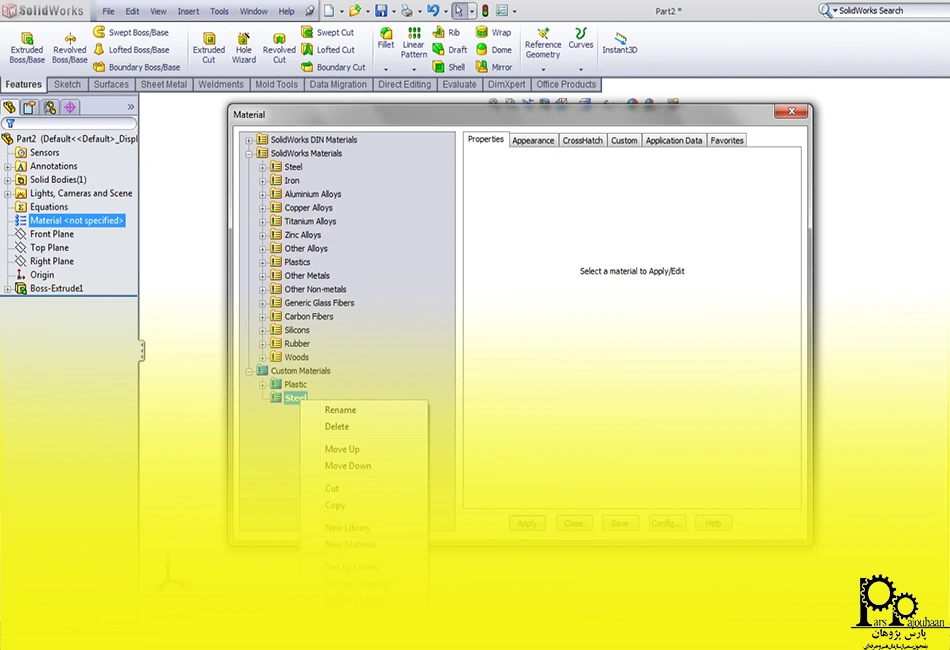Expand Boss-Extrude1 in the feature tree

pyautogui.click(x=7, y=289)
